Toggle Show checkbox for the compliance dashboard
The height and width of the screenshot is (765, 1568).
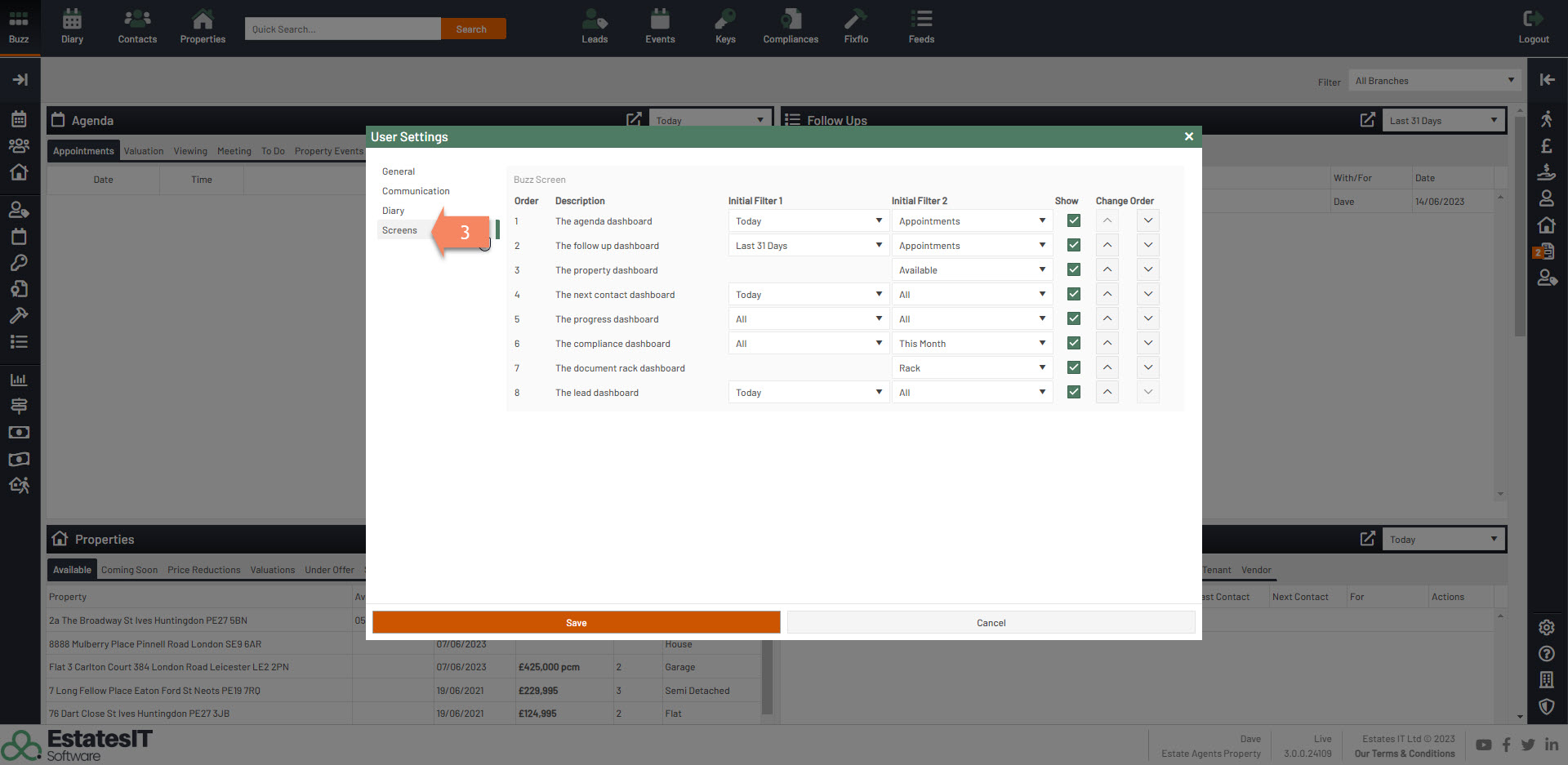(x=1073, y=343)
